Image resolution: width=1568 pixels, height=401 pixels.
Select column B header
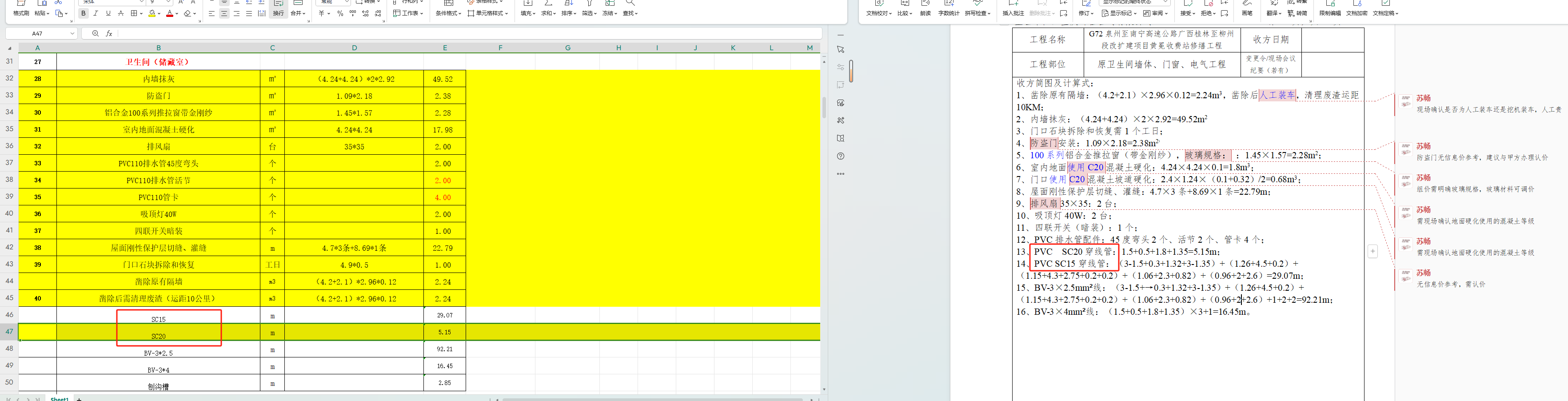158,48
